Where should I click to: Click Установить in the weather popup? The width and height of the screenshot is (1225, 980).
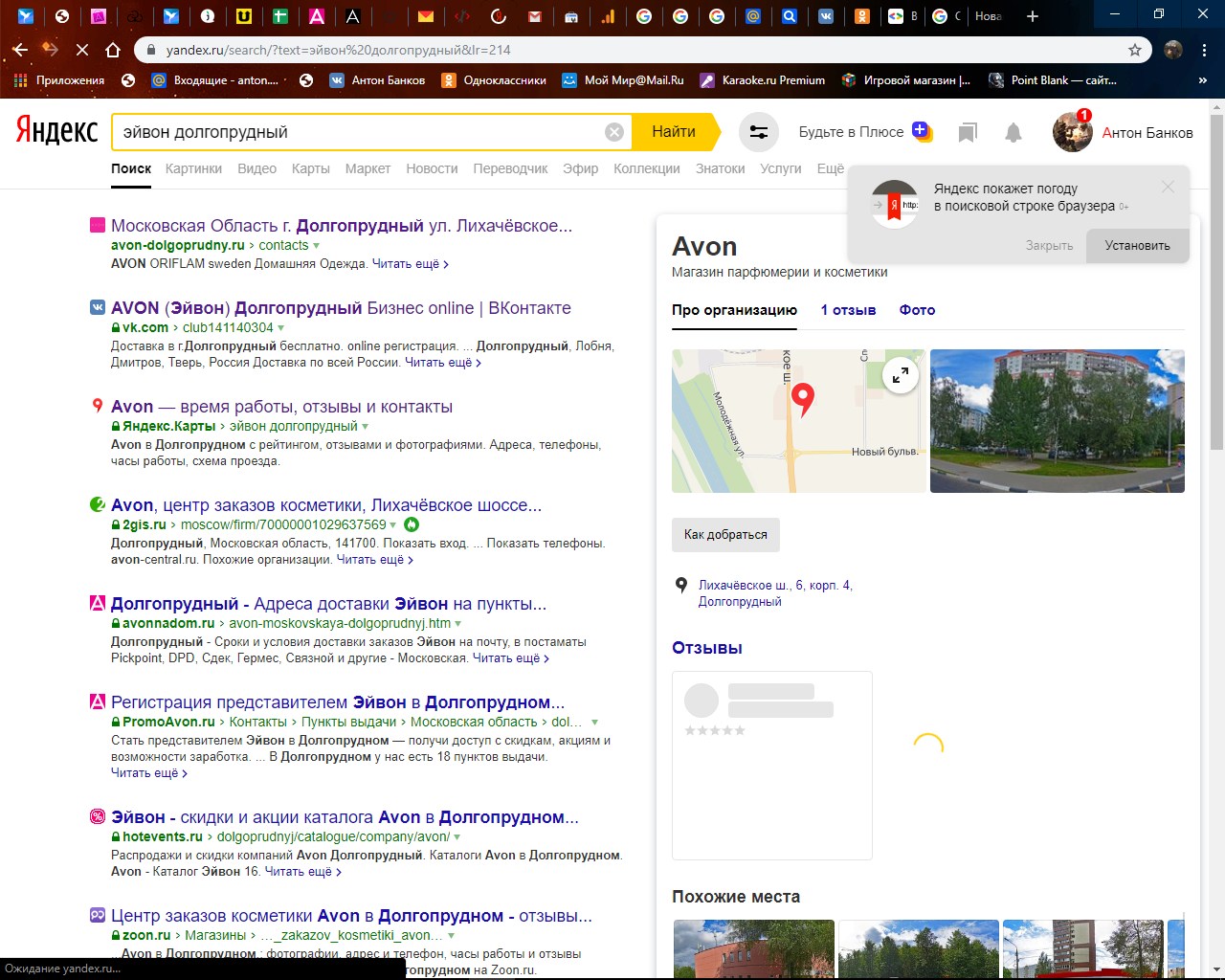pos(1137,246)
